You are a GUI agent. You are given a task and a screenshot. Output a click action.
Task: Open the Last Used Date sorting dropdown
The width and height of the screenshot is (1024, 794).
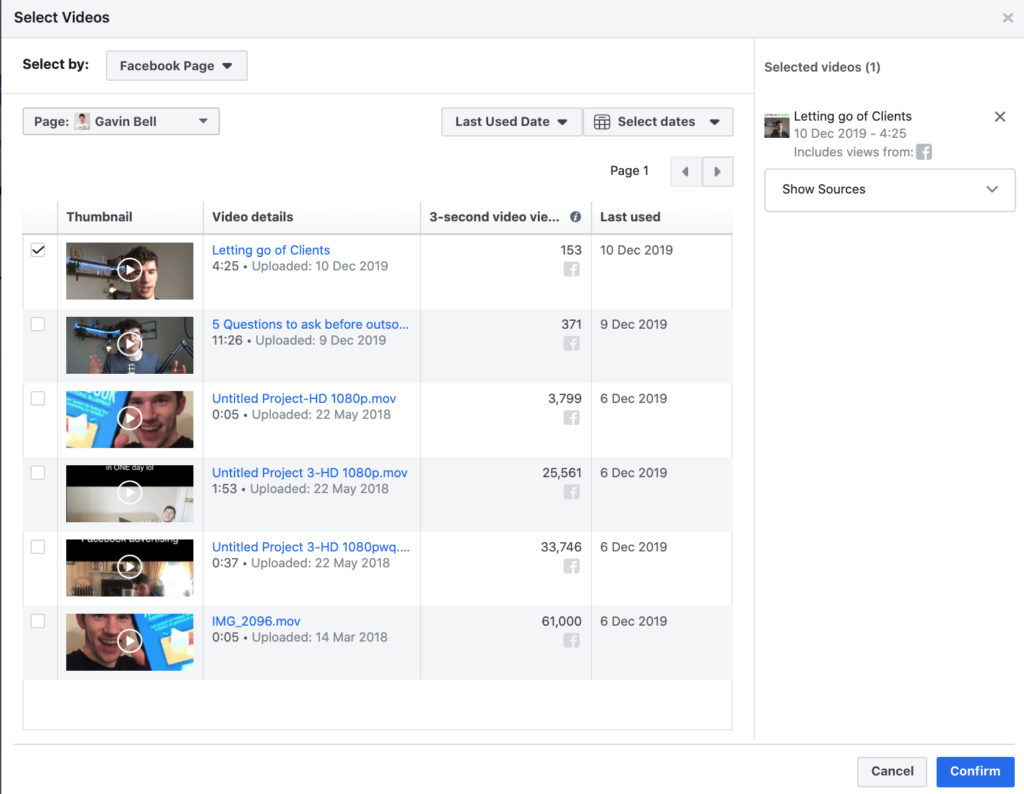(511, 122)
